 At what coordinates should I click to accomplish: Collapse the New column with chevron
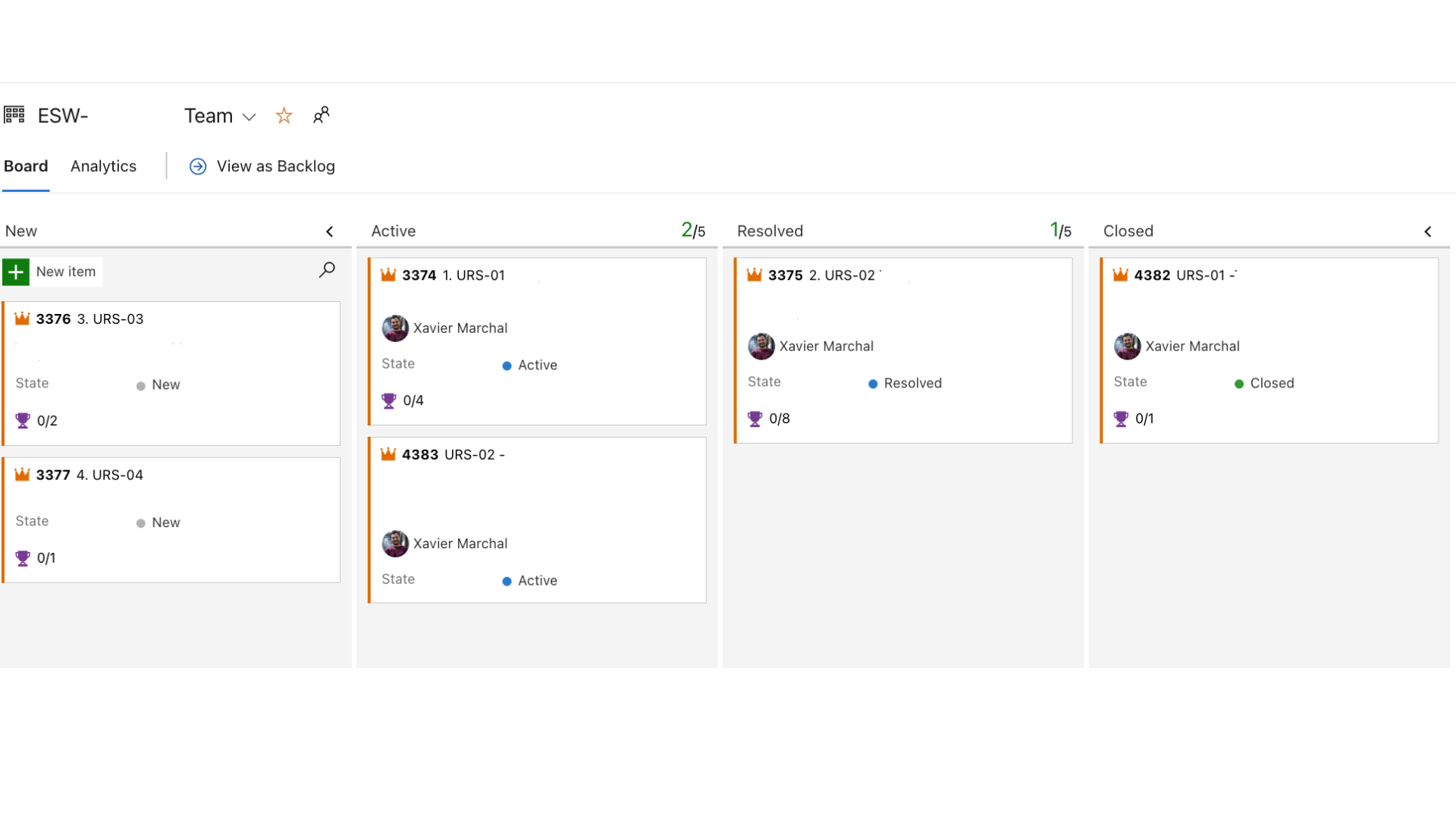pyautogui.click(x=330, y=231)
